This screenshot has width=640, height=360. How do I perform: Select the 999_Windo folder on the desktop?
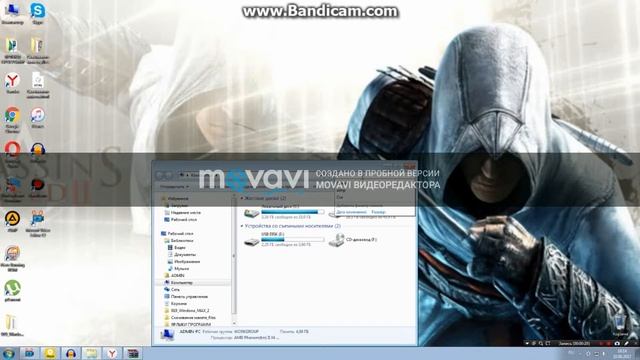pos(12,326)
